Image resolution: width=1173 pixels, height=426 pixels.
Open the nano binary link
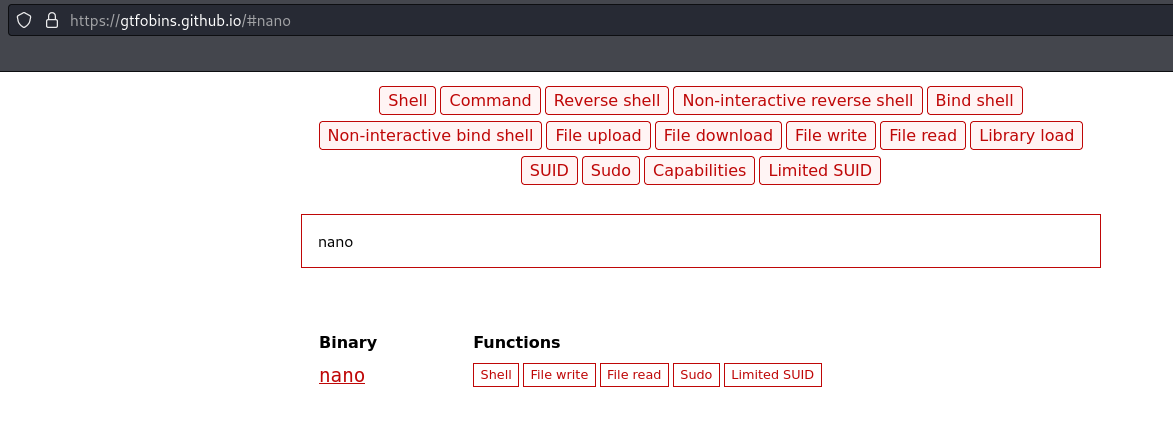coord(342,375)
